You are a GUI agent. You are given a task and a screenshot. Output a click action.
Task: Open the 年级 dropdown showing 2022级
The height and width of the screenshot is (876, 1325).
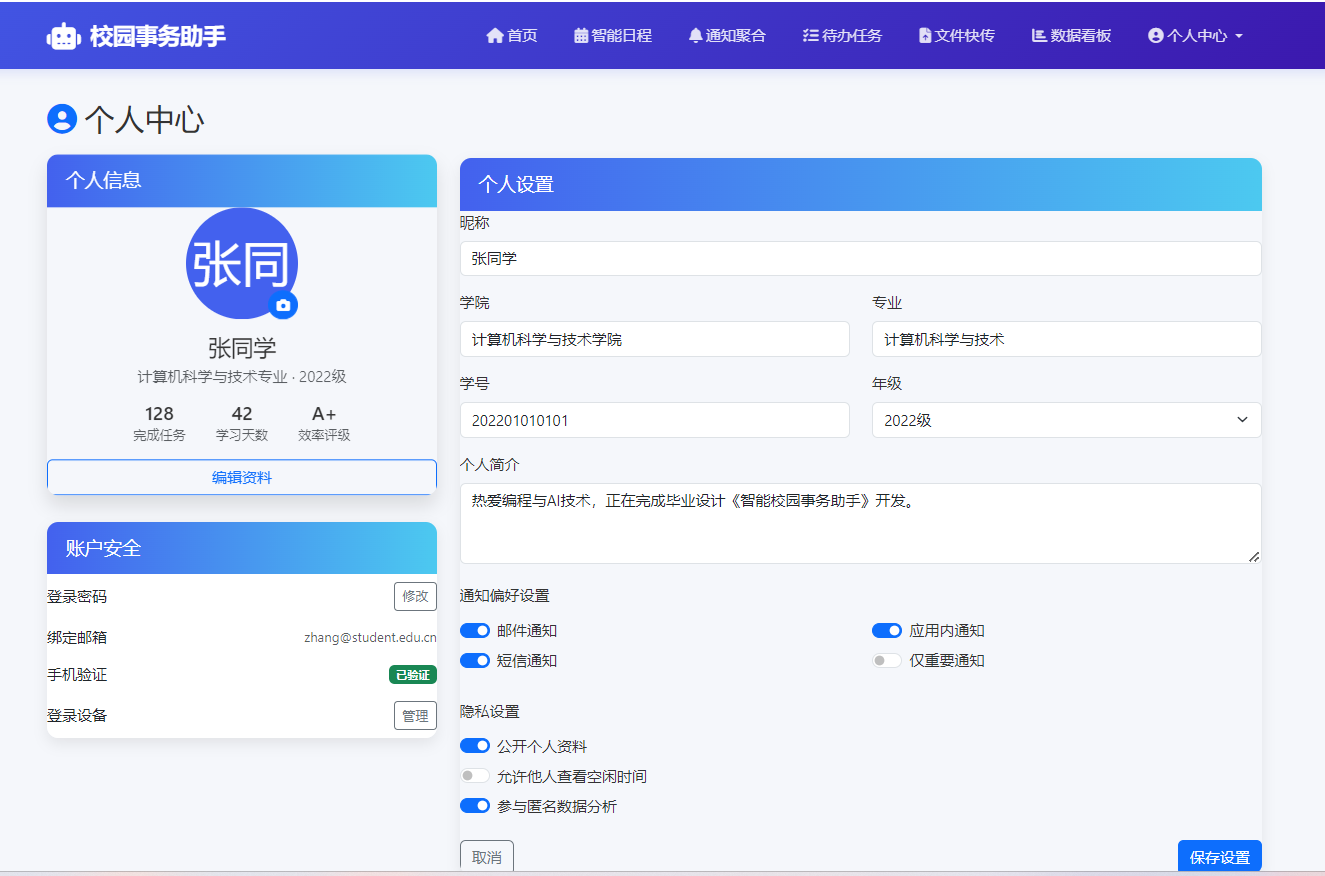[1066, 420]
